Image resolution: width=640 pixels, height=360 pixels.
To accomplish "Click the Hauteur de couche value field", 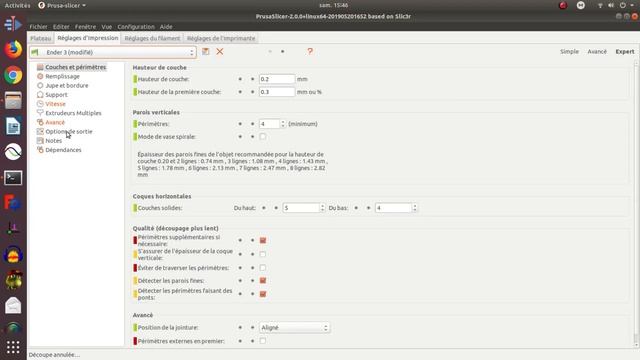I will tap(277, 79).
